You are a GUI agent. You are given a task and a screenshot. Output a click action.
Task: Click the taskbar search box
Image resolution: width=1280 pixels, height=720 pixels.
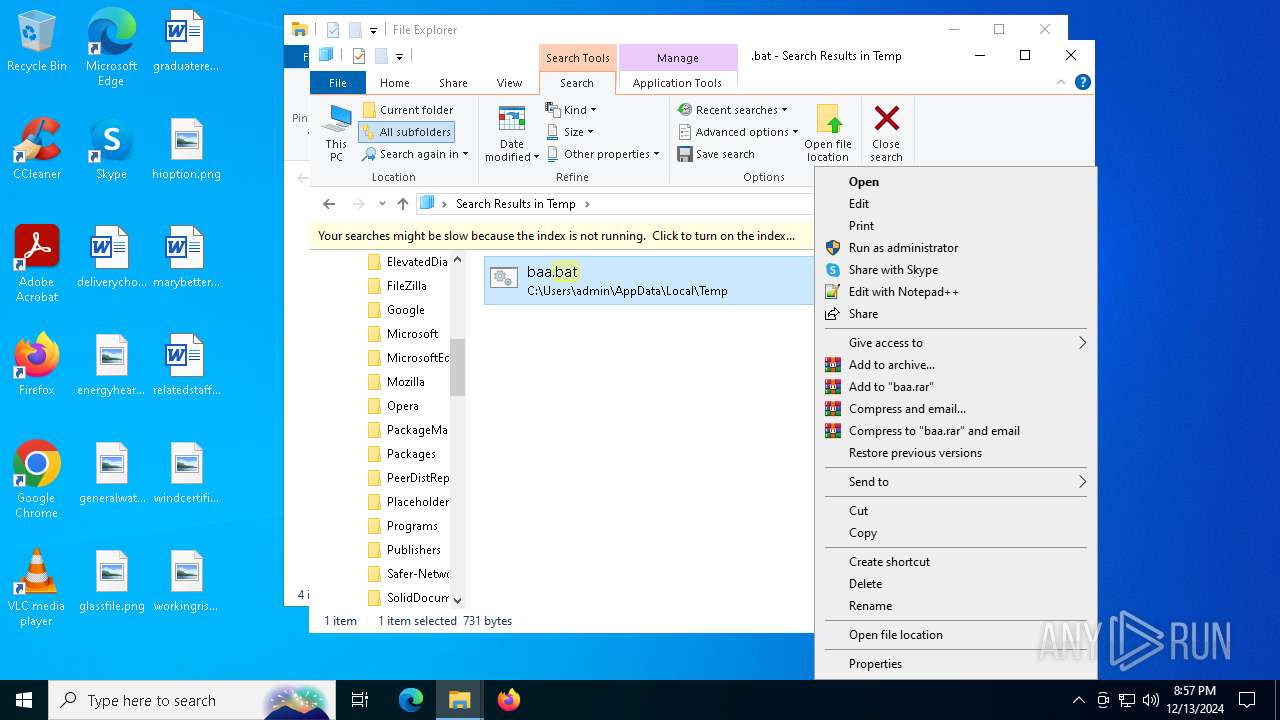coord(191,700)
